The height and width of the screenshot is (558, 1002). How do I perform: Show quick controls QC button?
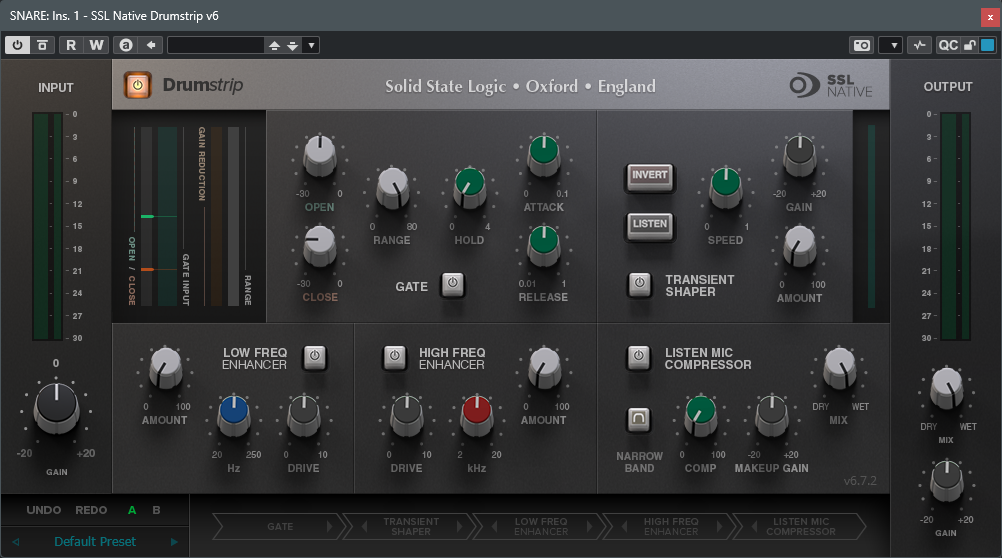point(948,45)
